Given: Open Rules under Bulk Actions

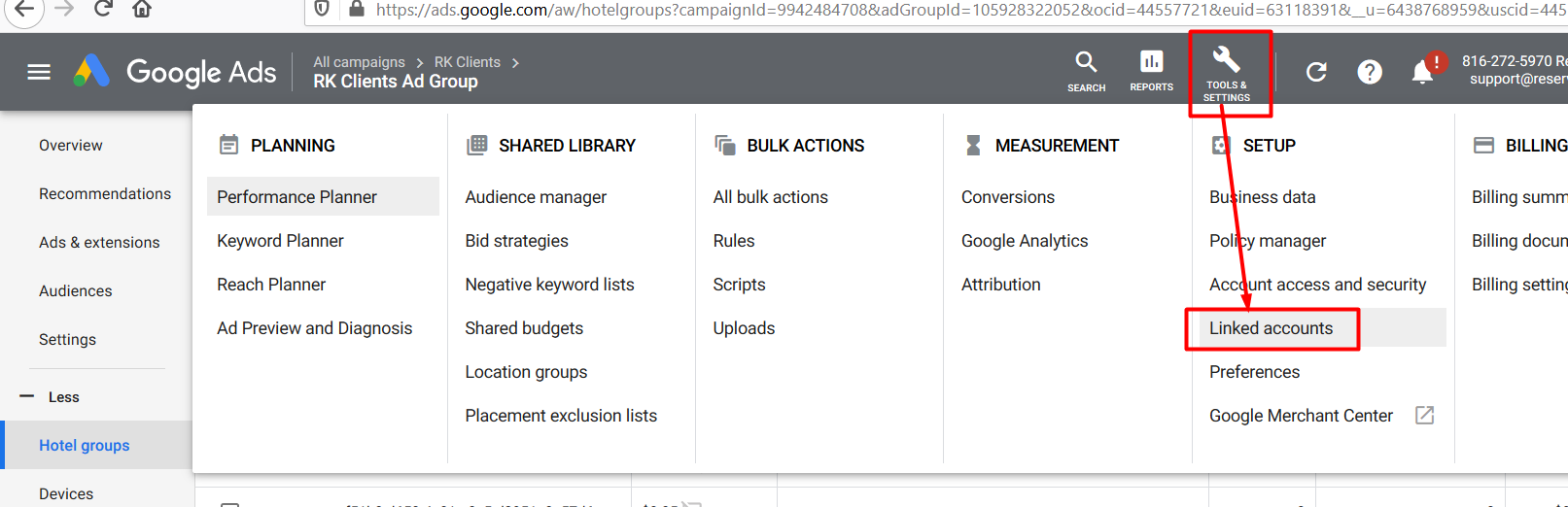Looking at the screenshot, I should pos(734,240).
